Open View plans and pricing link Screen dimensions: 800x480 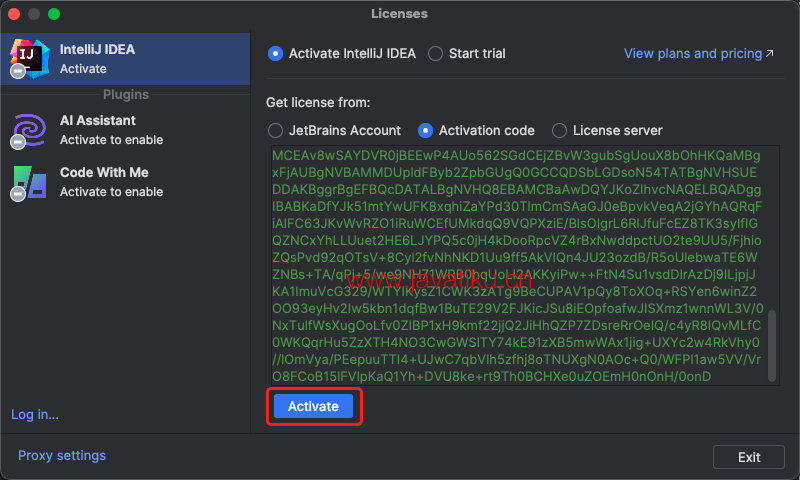[x=693, y=54]
